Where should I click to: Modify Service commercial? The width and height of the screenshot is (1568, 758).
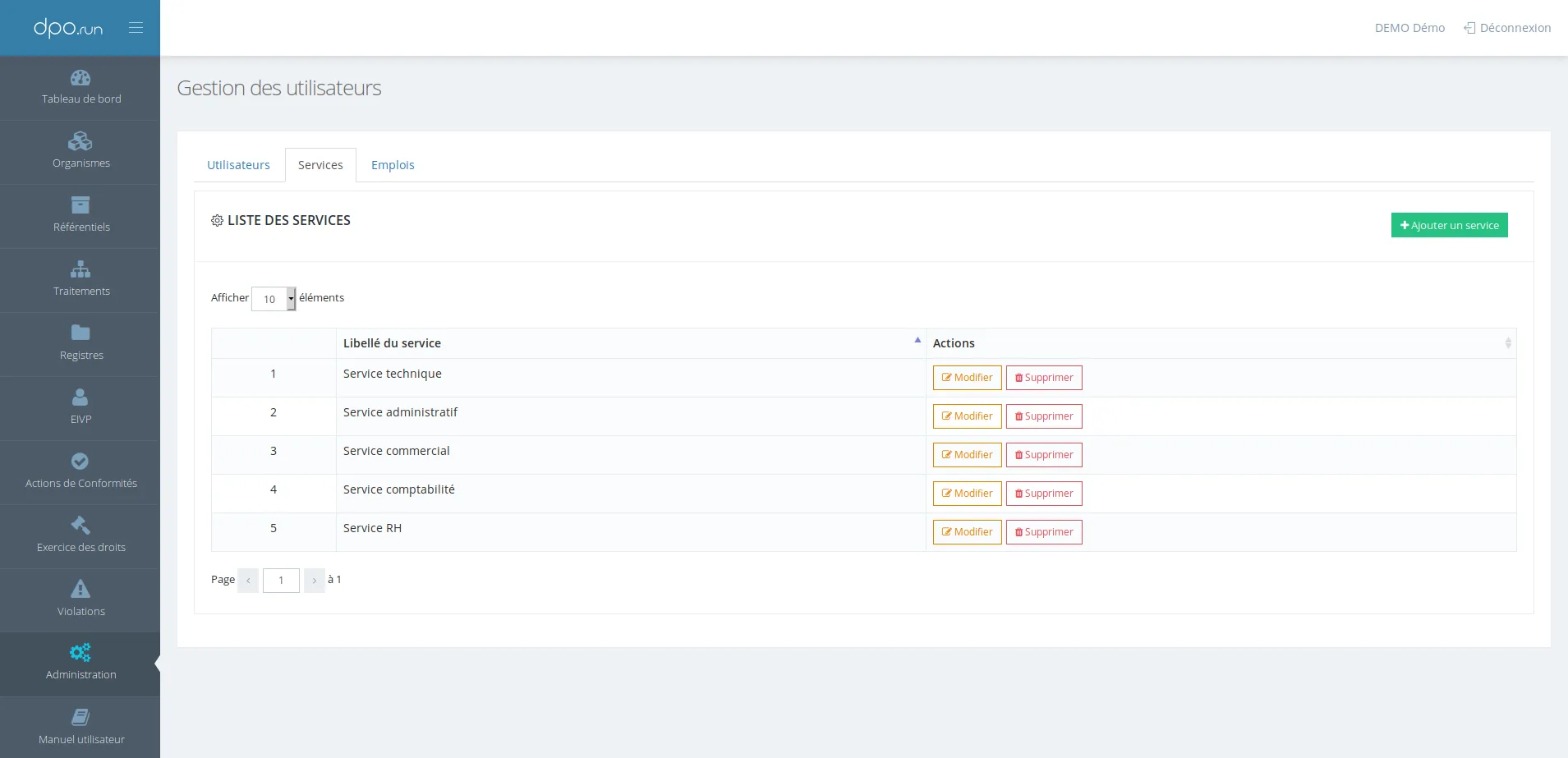click(967, 455)
